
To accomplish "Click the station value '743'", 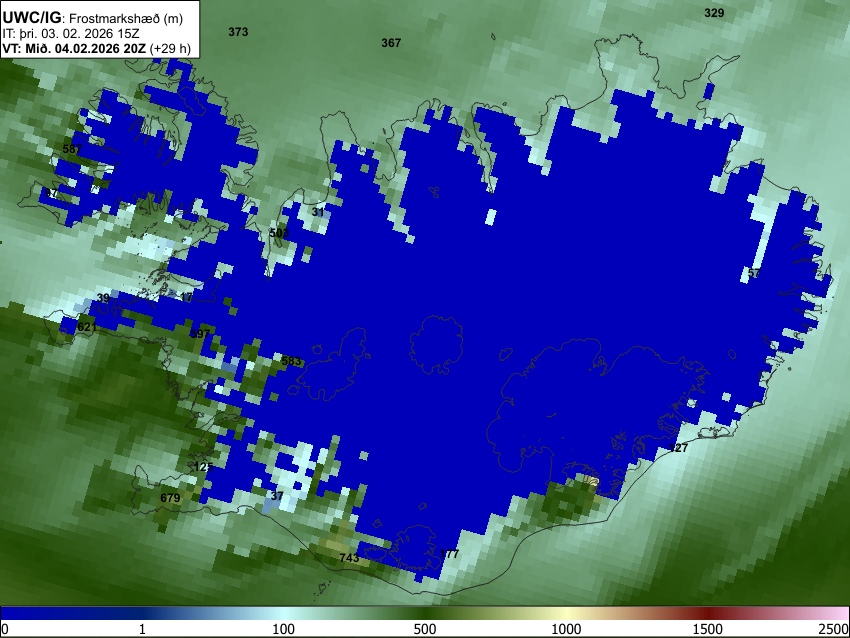I will click(349, 558).
